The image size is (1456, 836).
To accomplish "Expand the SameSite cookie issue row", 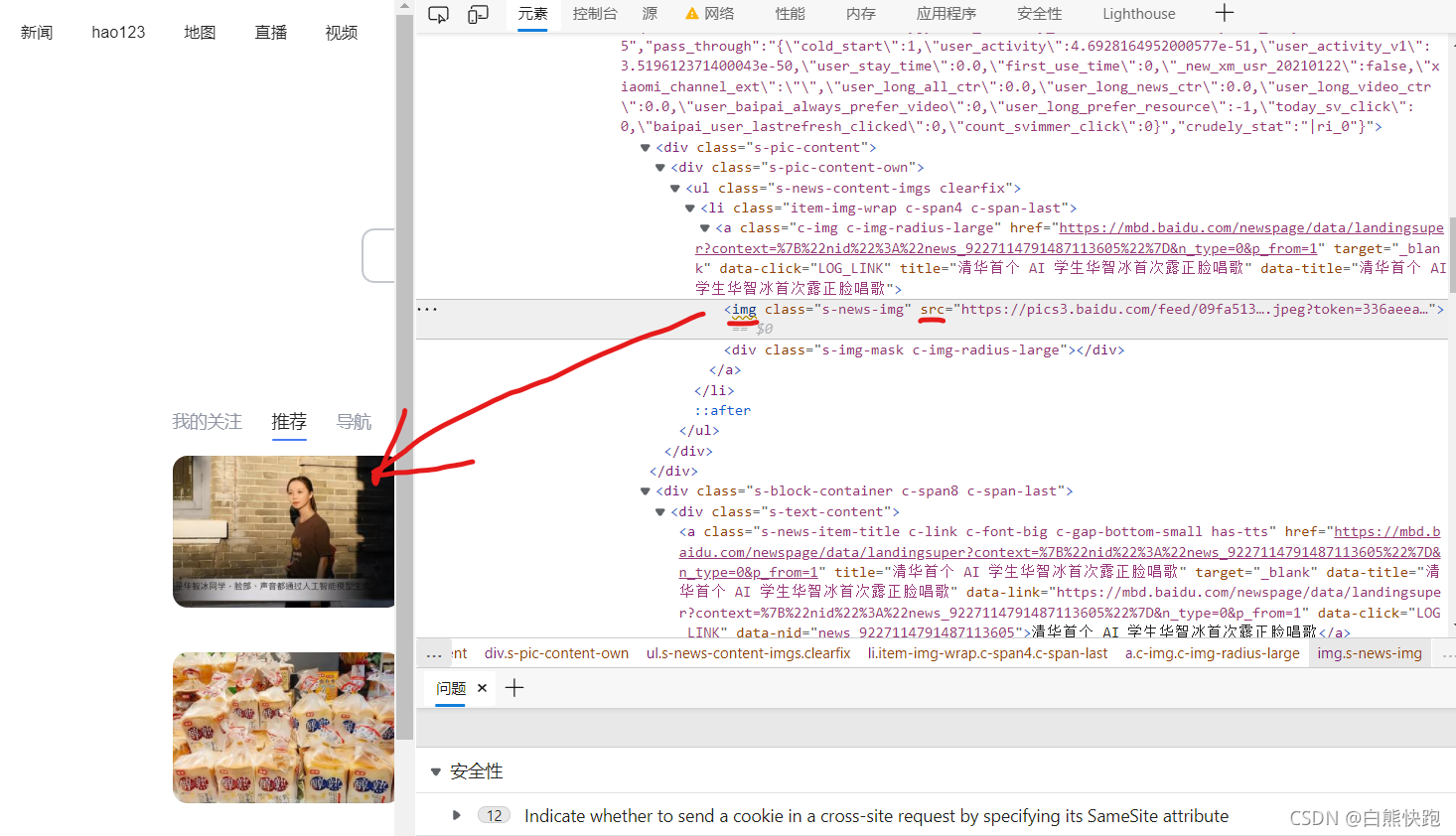I will point(457,815).
